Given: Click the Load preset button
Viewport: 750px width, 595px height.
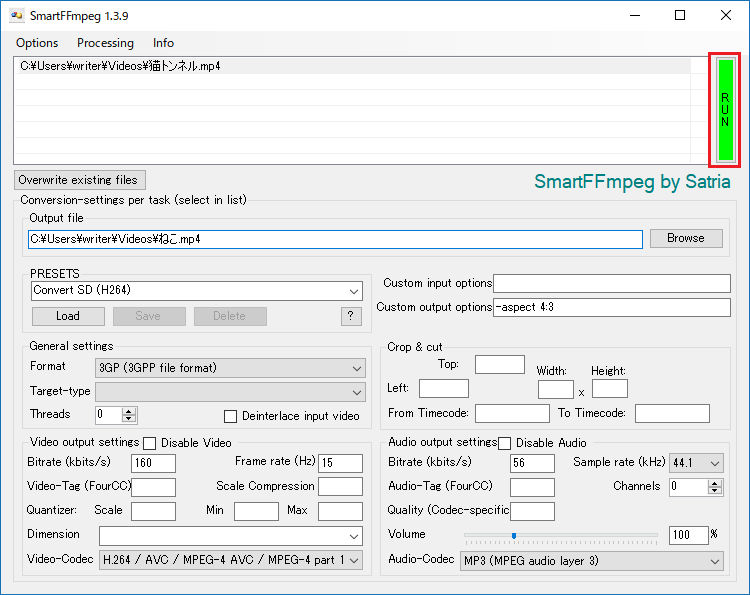Looking at the screenshot, I should 68,316.
